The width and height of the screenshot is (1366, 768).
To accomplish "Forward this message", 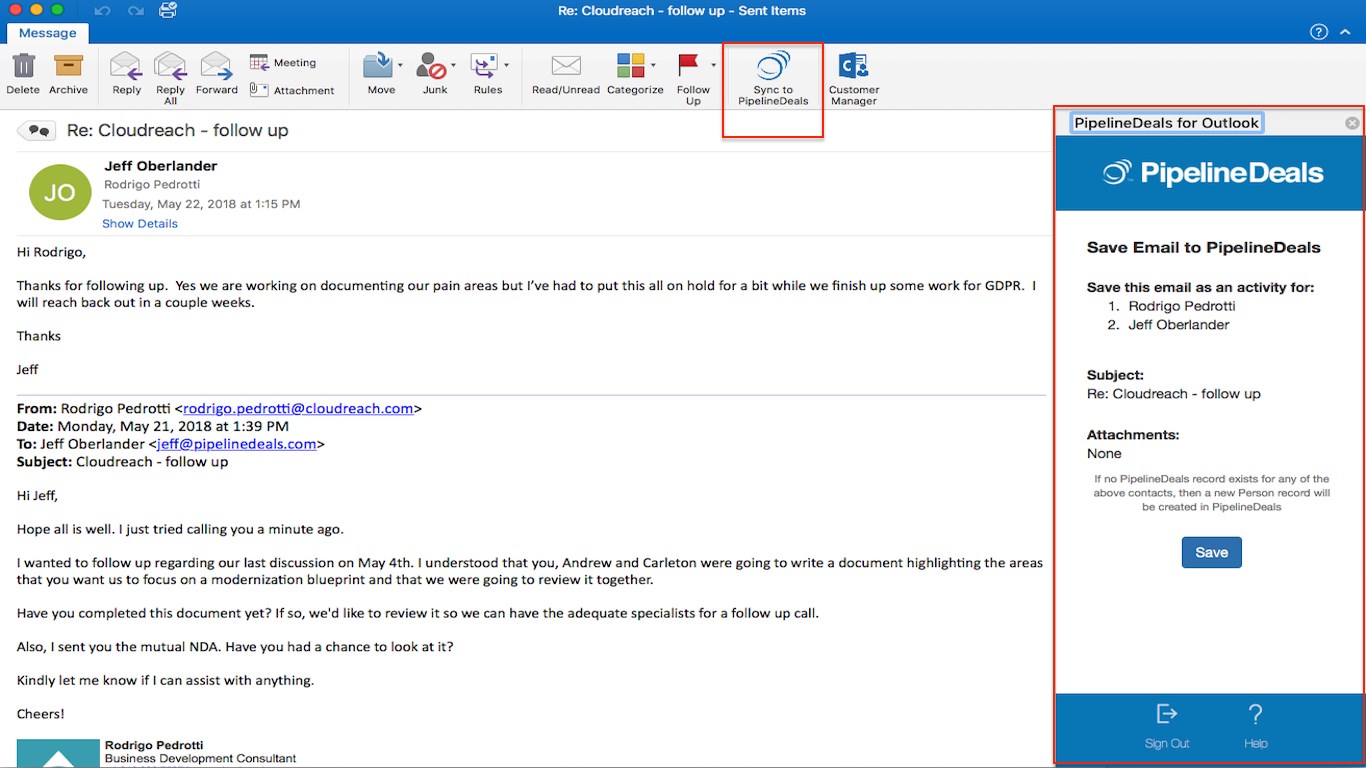I will pos(216,74).
